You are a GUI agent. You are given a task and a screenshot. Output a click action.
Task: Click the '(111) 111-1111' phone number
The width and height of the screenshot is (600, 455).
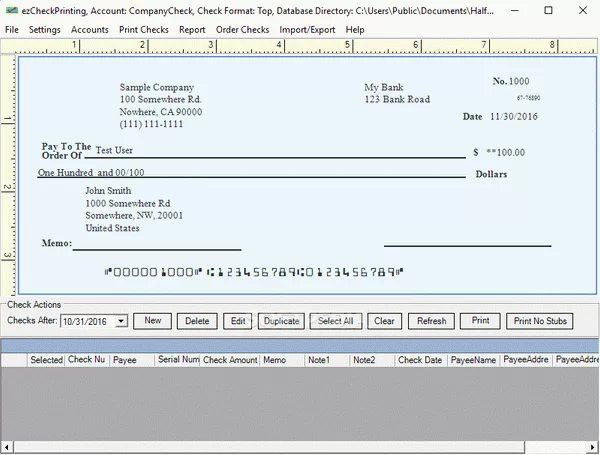click(x=151, y=124)
